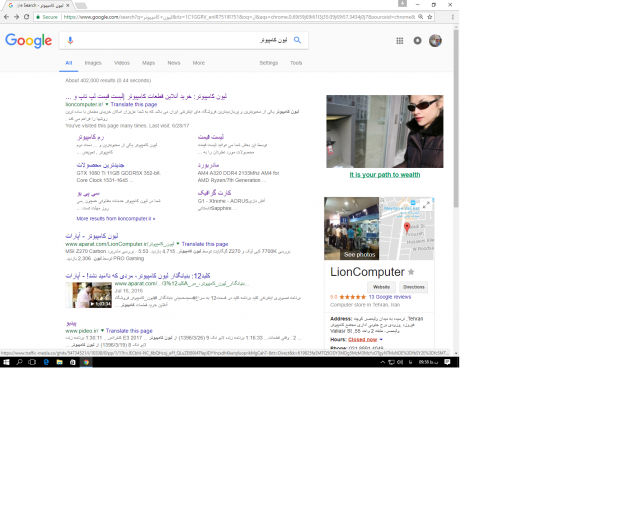Switch to the Videos tab
Image resolution: width=640 pixels, height=511 pixels.
pyautogui.click(x=122, y=63)
